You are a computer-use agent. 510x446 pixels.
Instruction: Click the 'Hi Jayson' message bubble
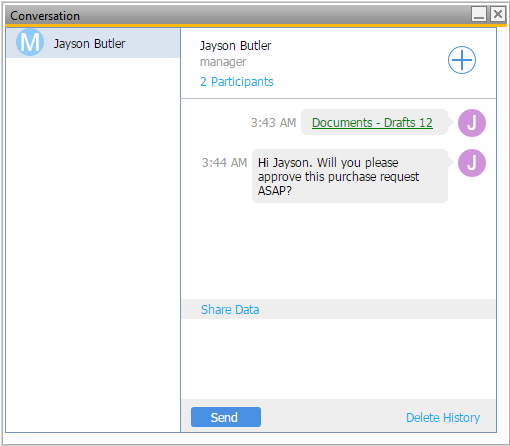pyautogui.click(x=350, y=176)
